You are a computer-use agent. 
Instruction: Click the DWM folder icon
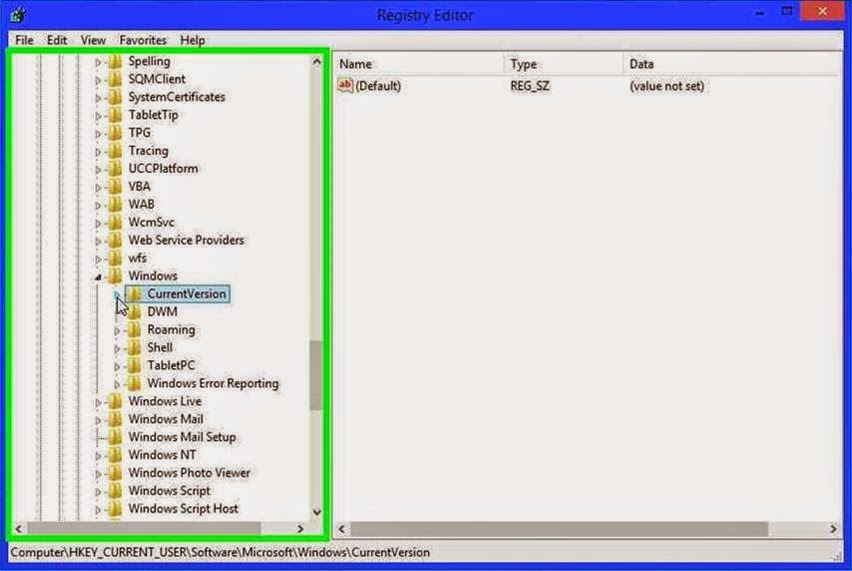(x=134, y=312)
